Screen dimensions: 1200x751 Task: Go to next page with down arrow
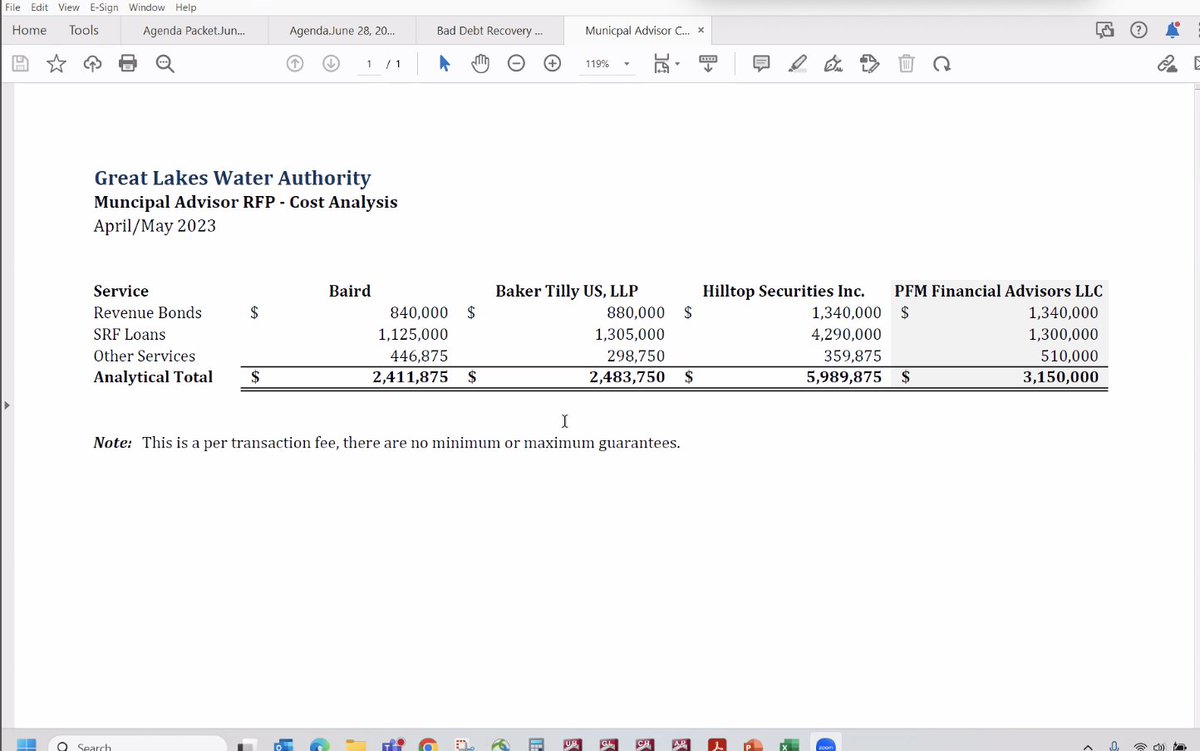tap(332, 64)
